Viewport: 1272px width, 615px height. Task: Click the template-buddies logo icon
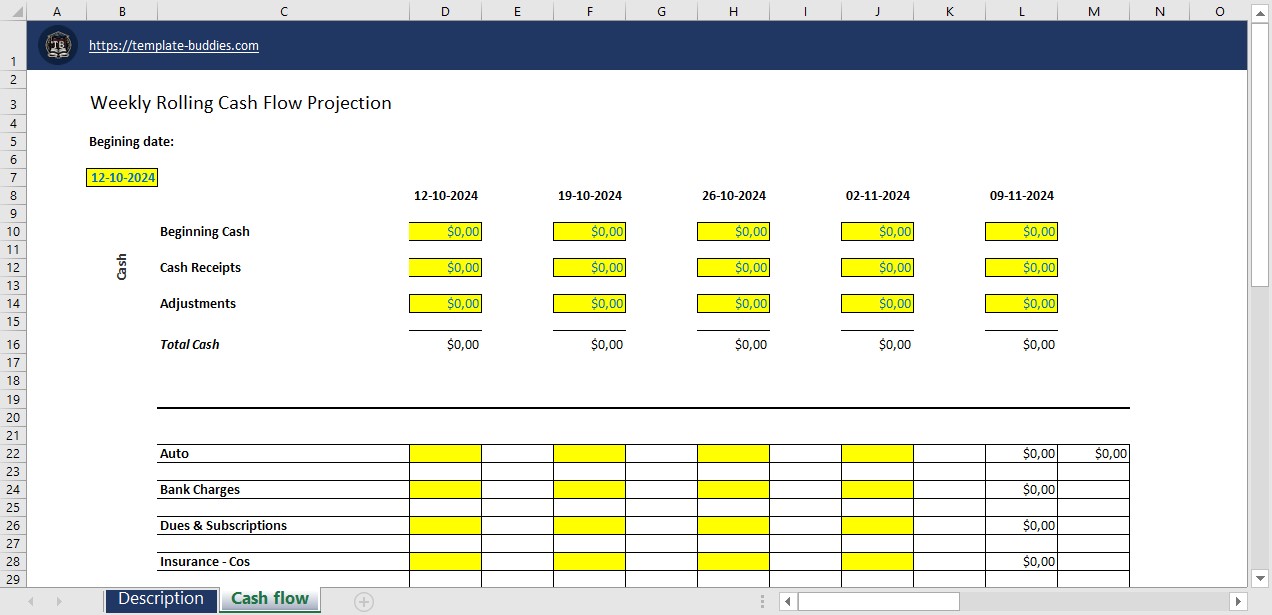[57, 45]
